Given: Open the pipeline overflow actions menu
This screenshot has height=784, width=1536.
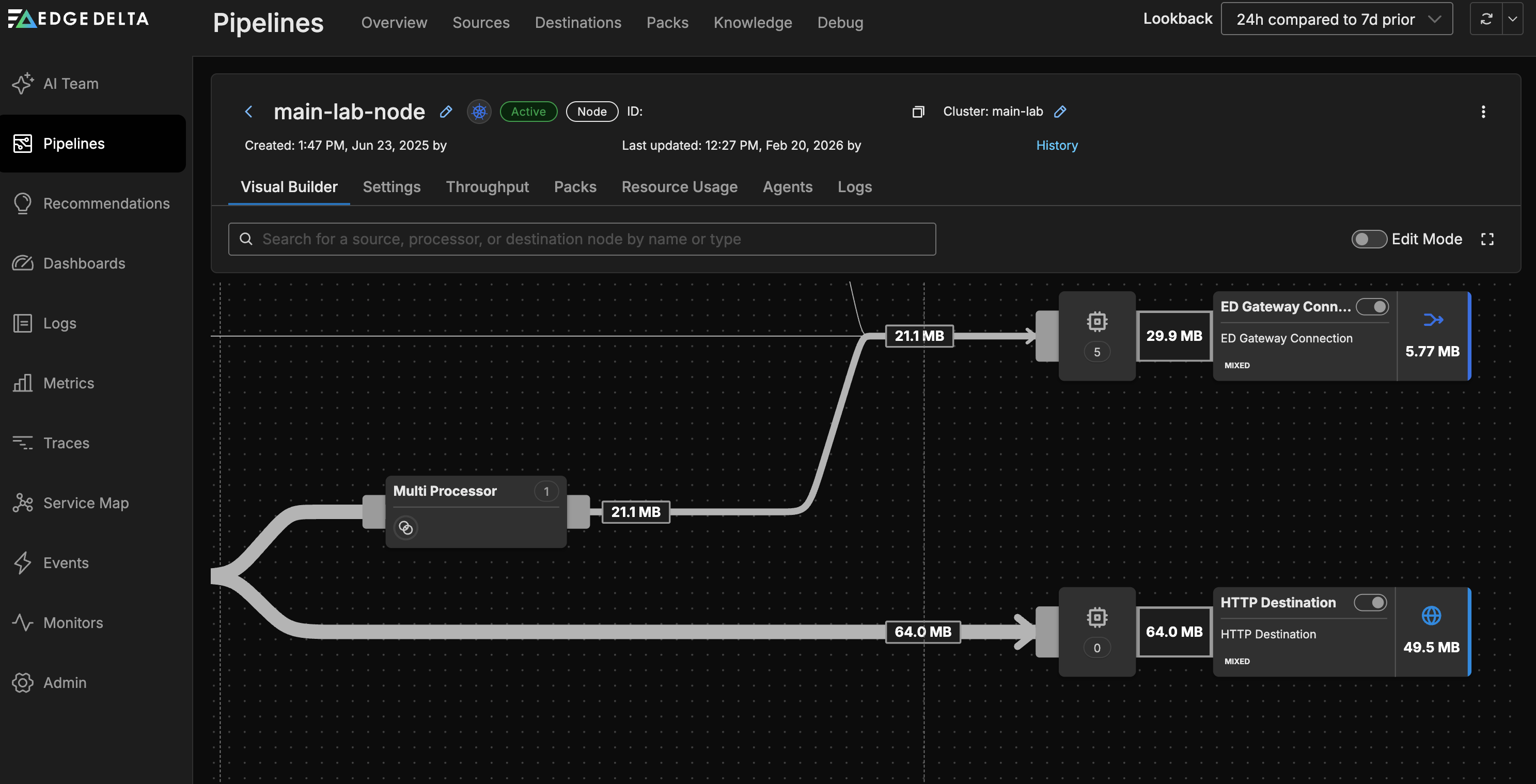Looking at the screenshot, I should (x=1483, y=112).
